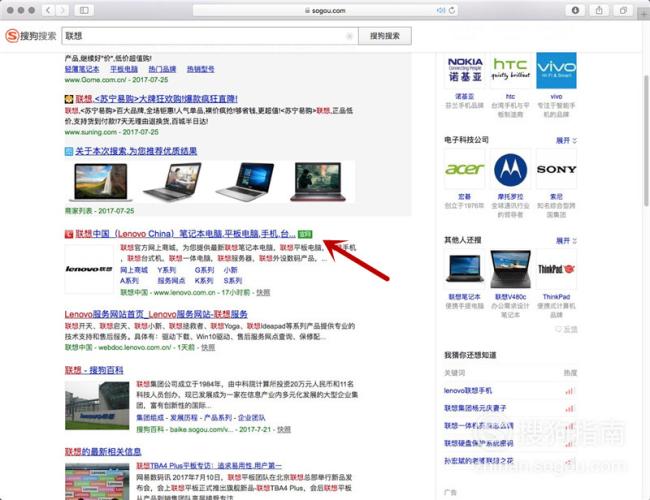Click the Lenovo building photo in baike result

97,405
